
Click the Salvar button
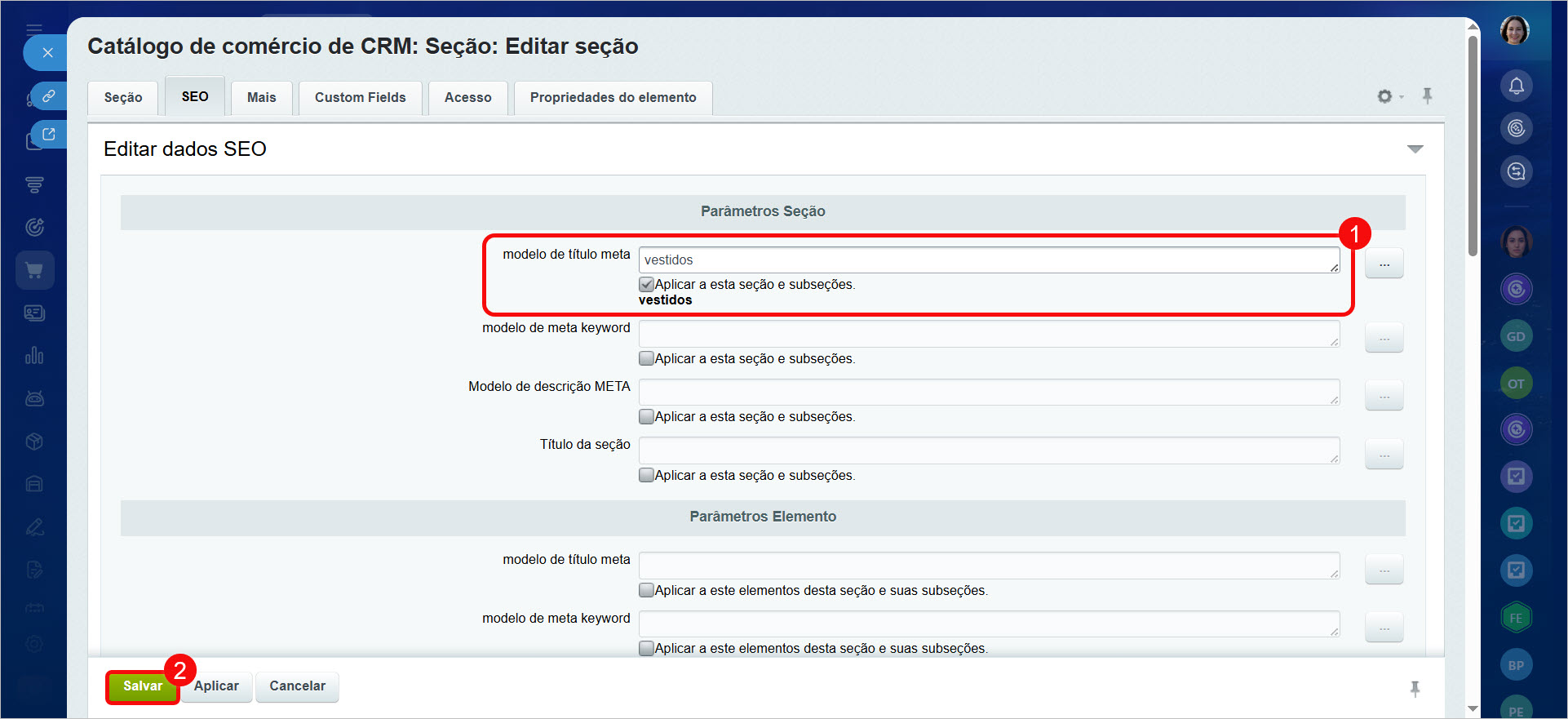click(x=143, y=686)
